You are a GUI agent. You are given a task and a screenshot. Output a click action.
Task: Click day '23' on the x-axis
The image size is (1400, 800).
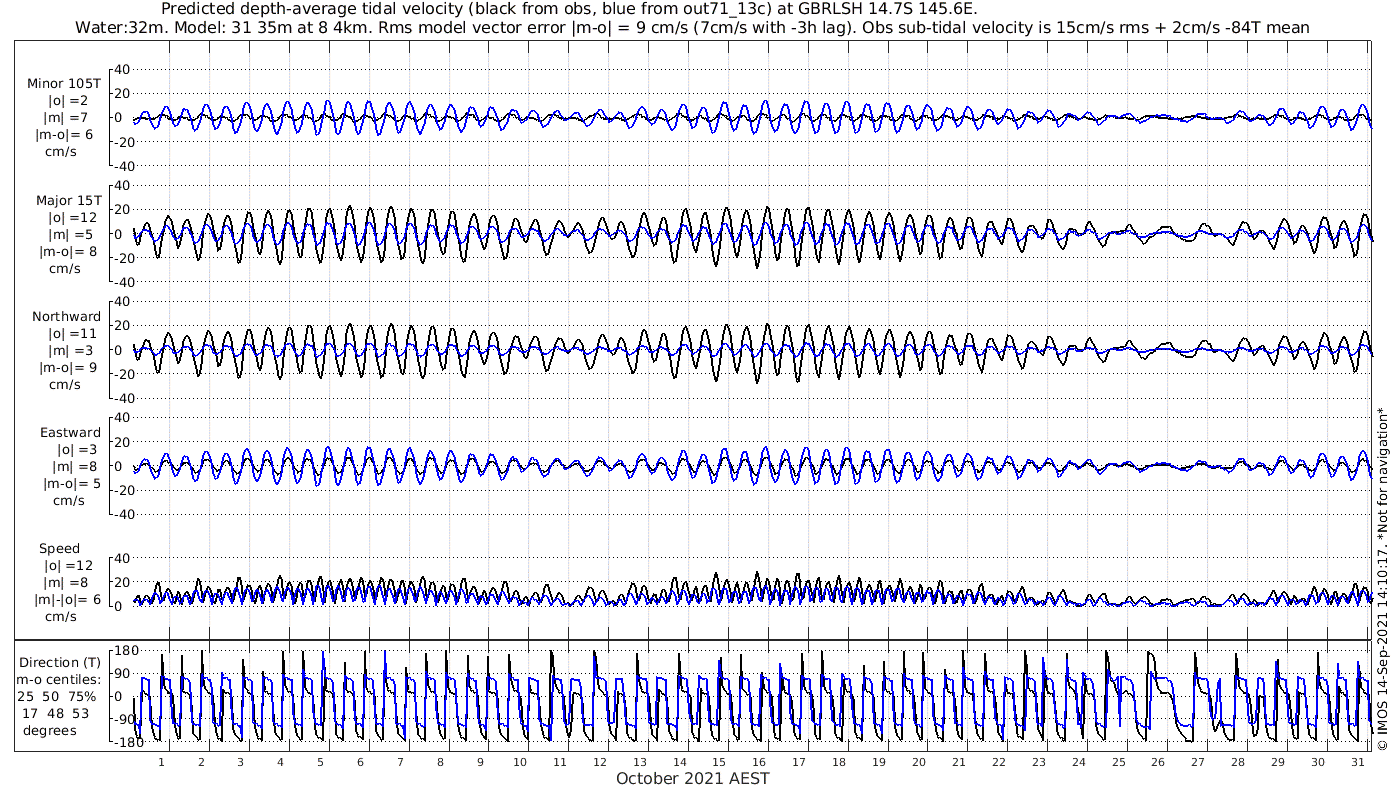(x=1038, y=762)
